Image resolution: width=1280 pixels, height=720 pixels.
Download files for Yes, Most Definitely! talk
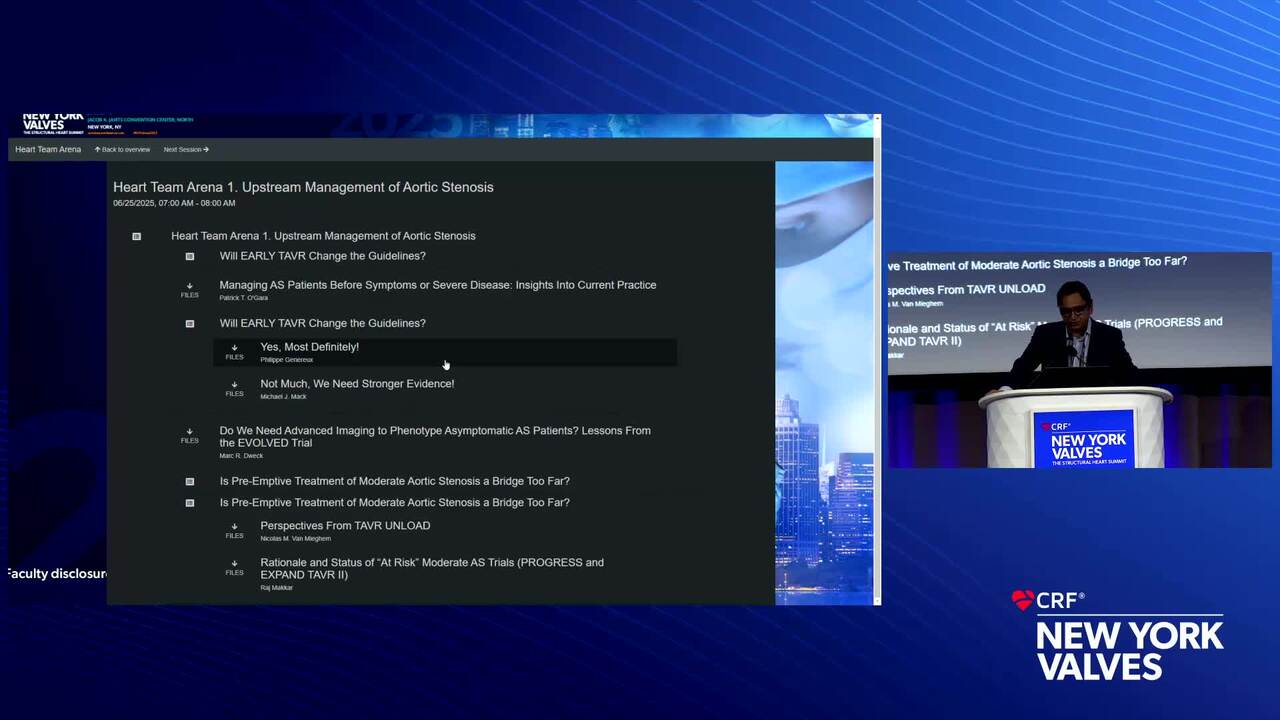coord(234,352)
